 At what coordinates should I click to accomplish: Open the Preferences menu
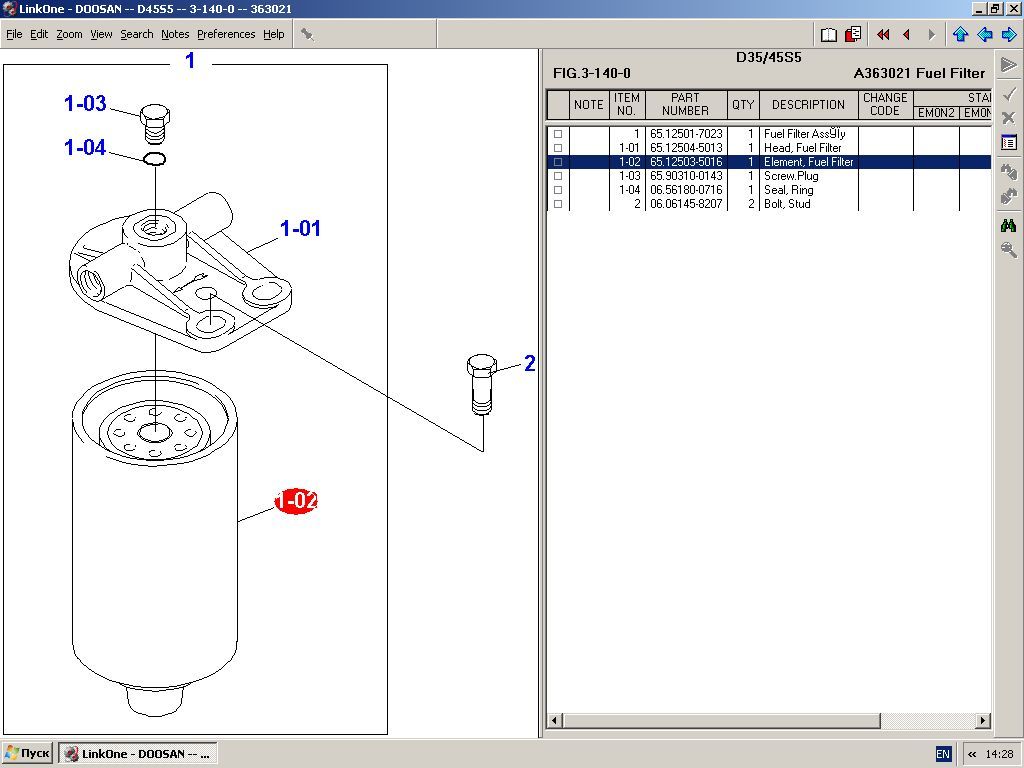pos(225,34)
